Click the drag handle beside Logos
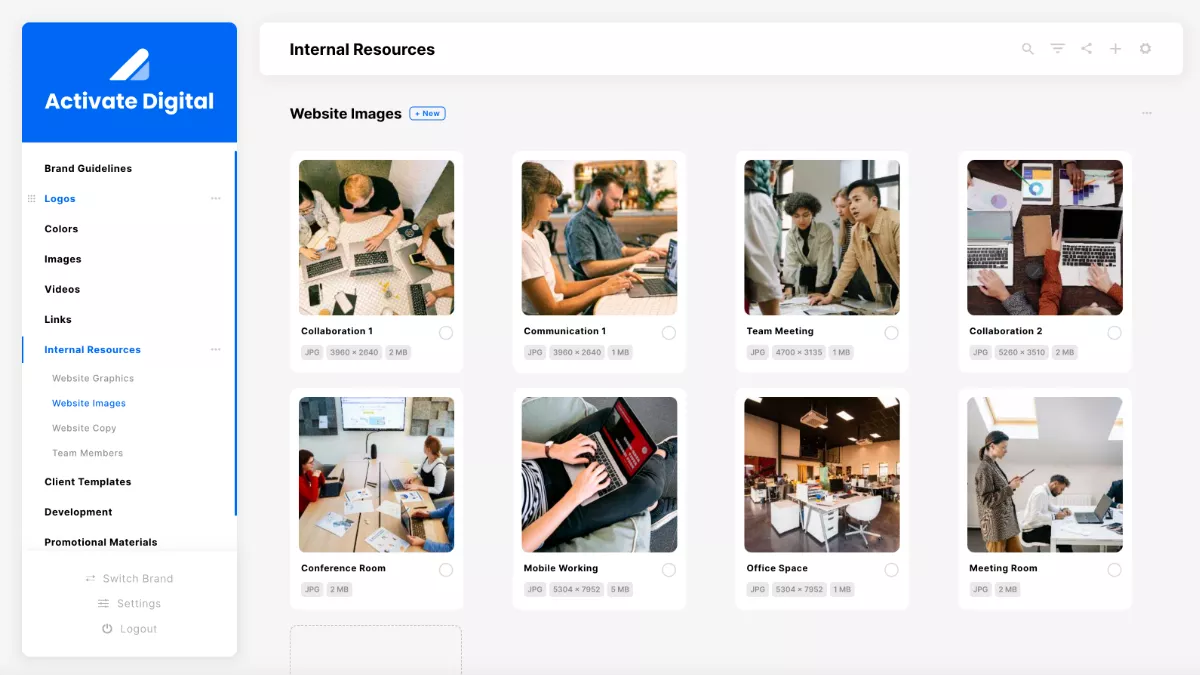 pos(31,199)
